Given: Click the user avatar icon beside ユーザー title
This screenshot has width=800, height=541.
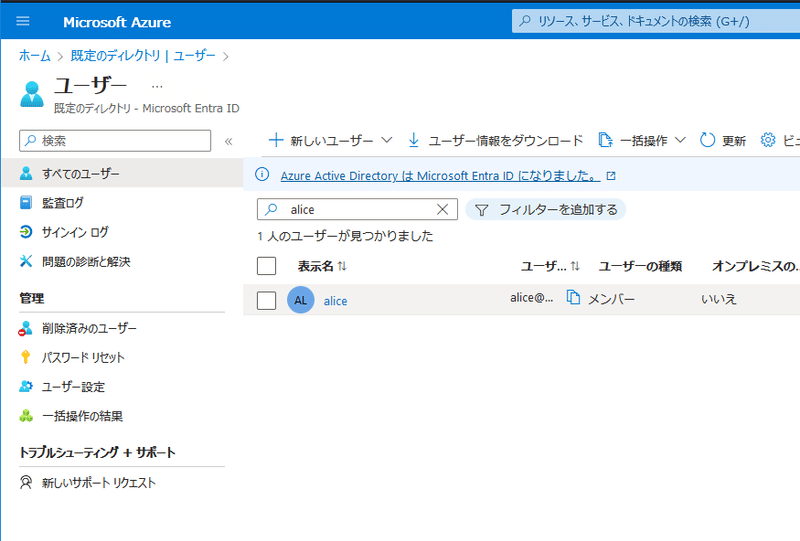Looking at the screenshot, I should tap(32, 94).
